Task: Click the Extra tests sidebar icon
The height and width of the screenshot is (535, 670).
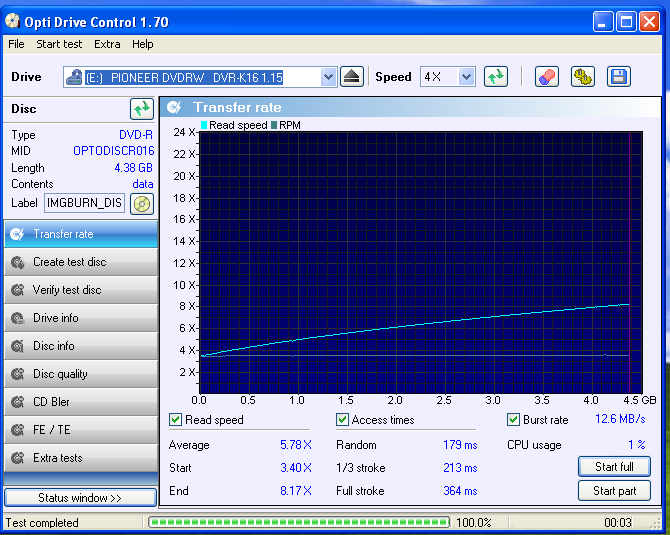Action: click(x=18, y=458)
